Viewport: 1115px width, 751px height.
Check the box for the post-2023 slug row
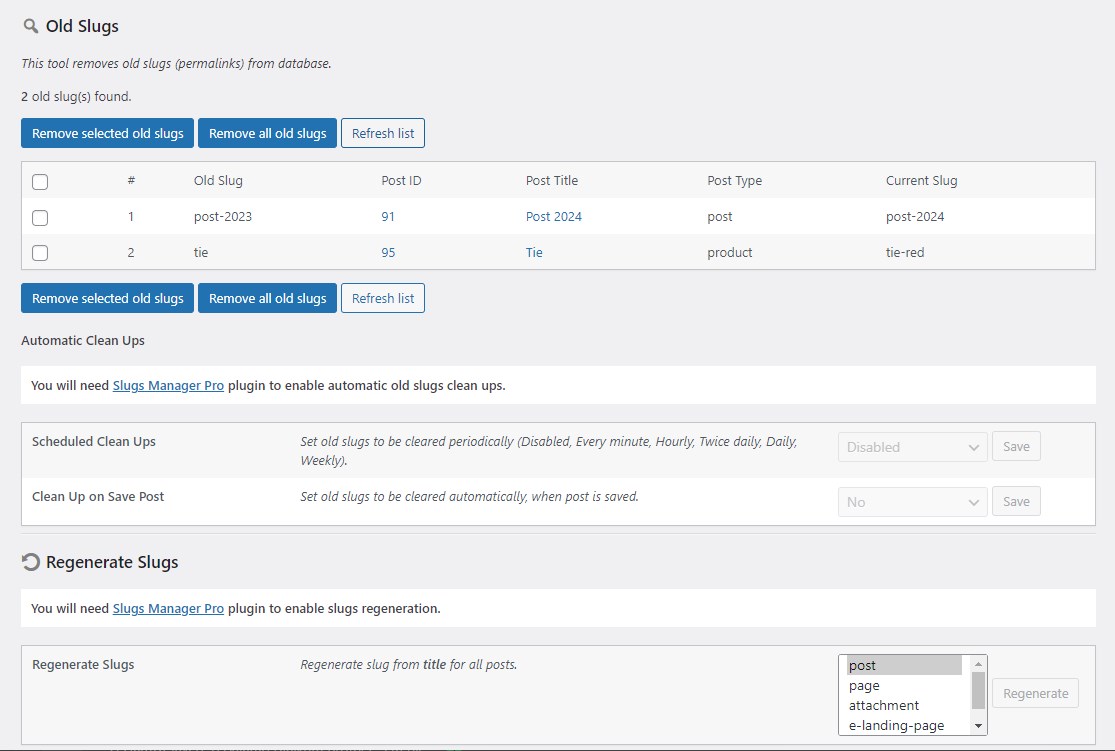tap(40, 217)
